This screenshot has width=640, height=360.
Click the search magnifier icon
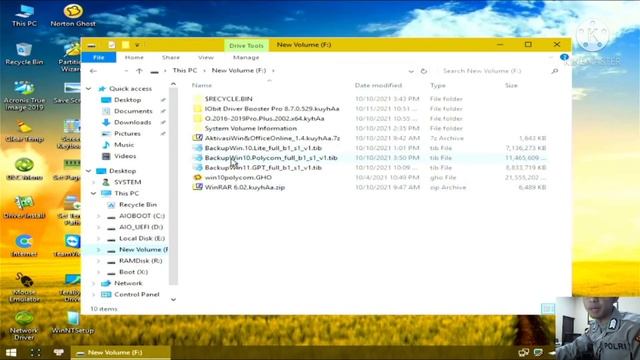click(554, 71)
